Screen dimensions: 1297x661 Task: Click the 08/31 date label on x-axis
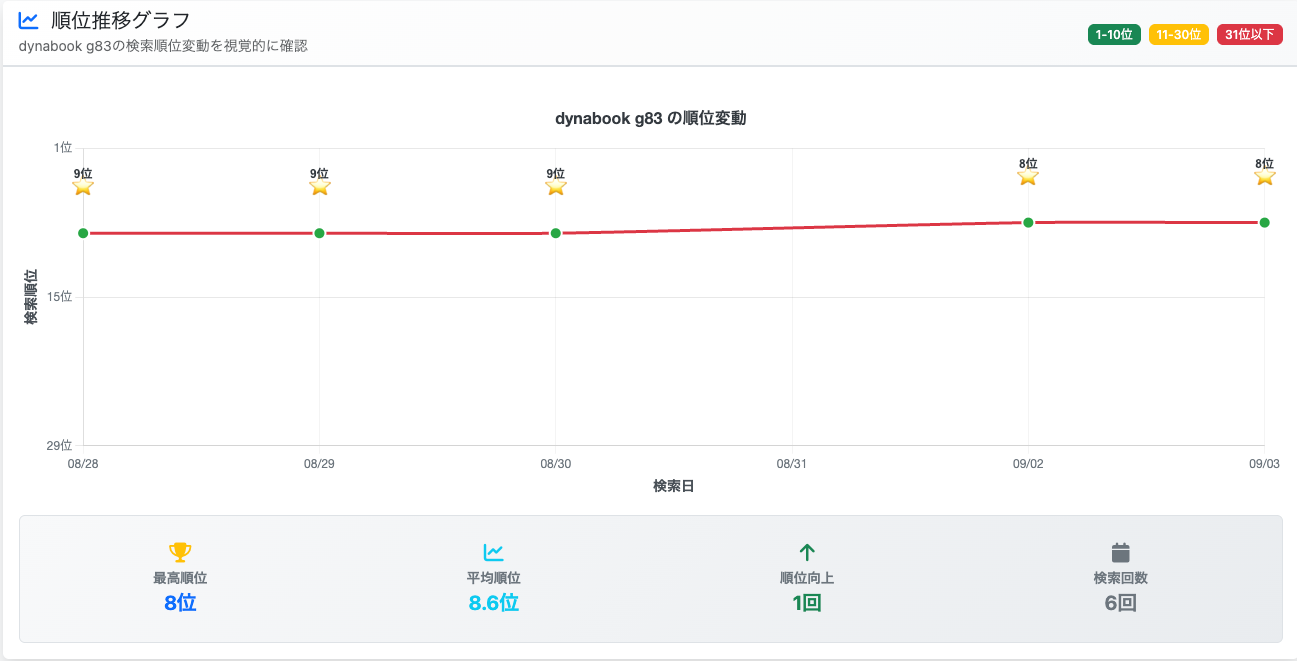791,464
